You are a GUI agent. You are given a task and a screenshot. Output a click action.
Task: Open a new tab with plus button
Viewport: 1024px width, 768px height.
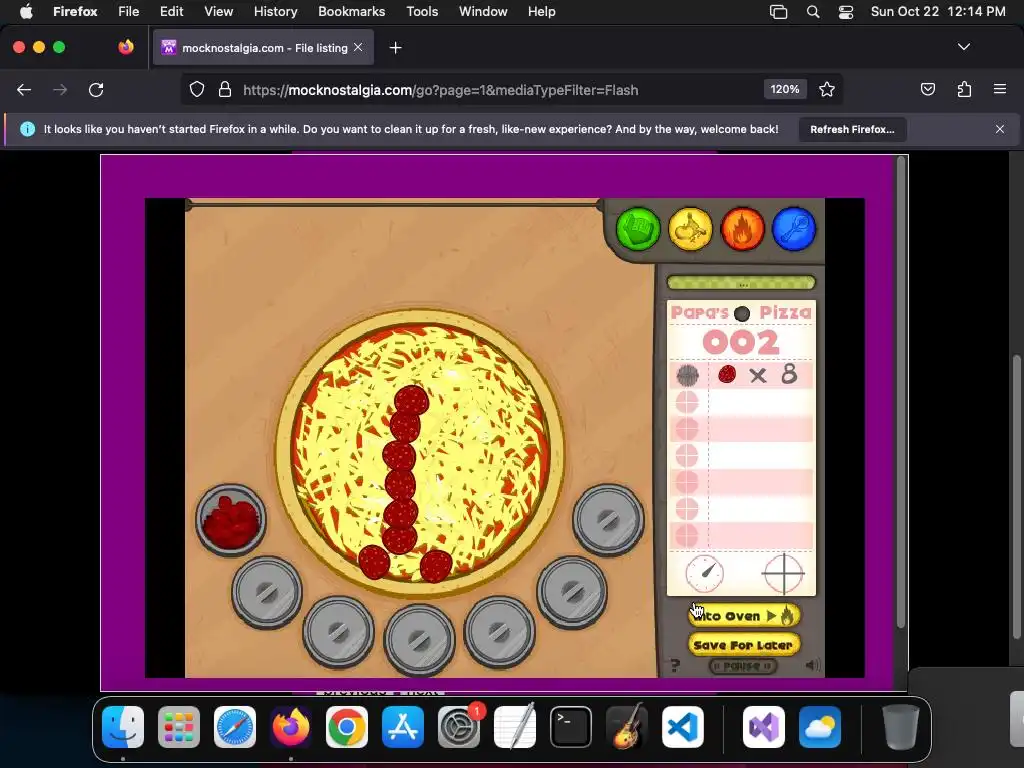(395, 48)
